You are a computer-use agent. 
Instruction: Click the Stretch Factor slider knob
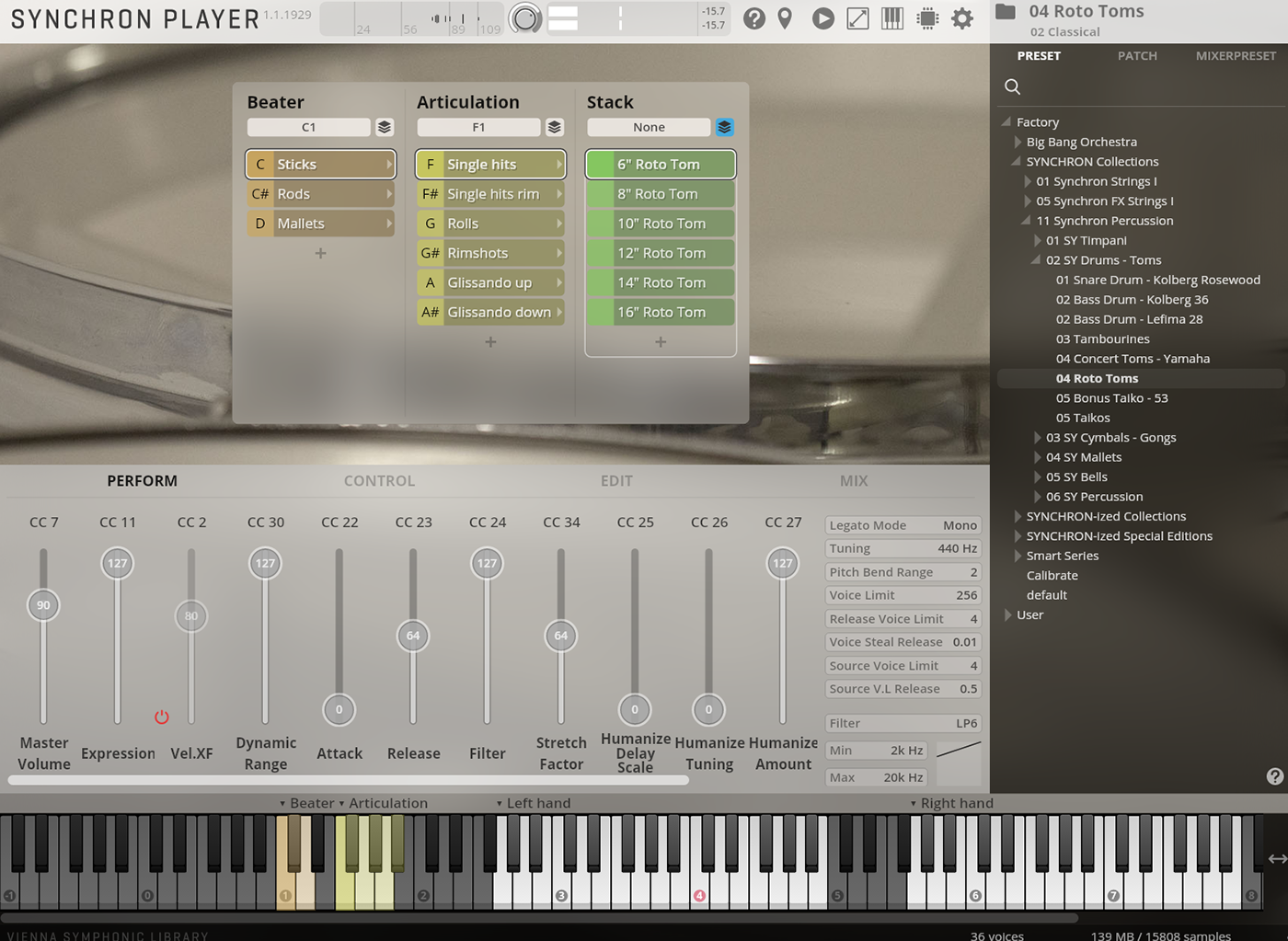click(x=561, y=636)
